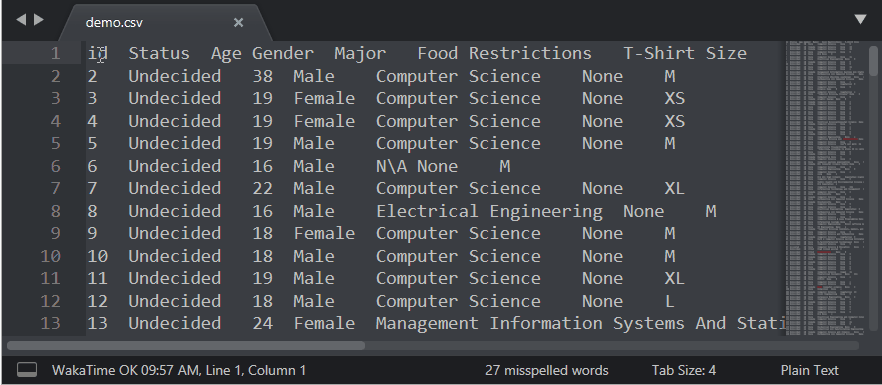Click the previous tab left arrow
Screen dimensions: 882x385
click(21, 20)
